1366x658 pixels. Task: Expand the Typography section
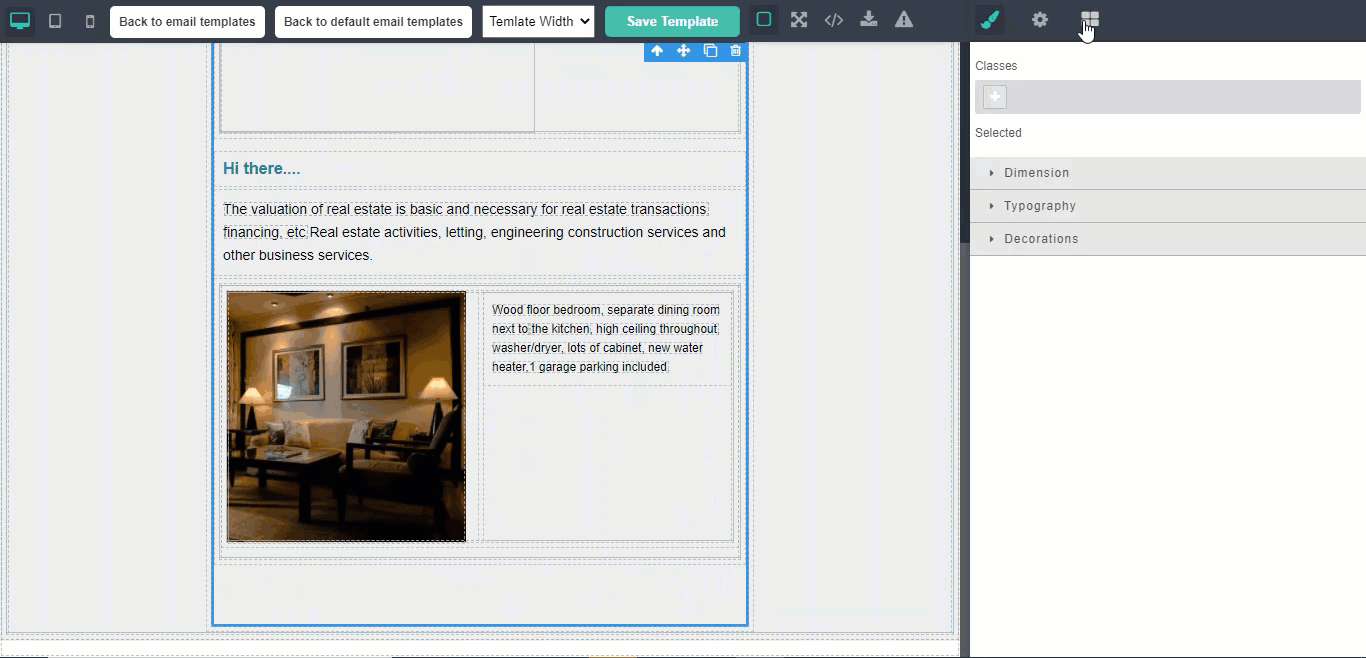1039,206
